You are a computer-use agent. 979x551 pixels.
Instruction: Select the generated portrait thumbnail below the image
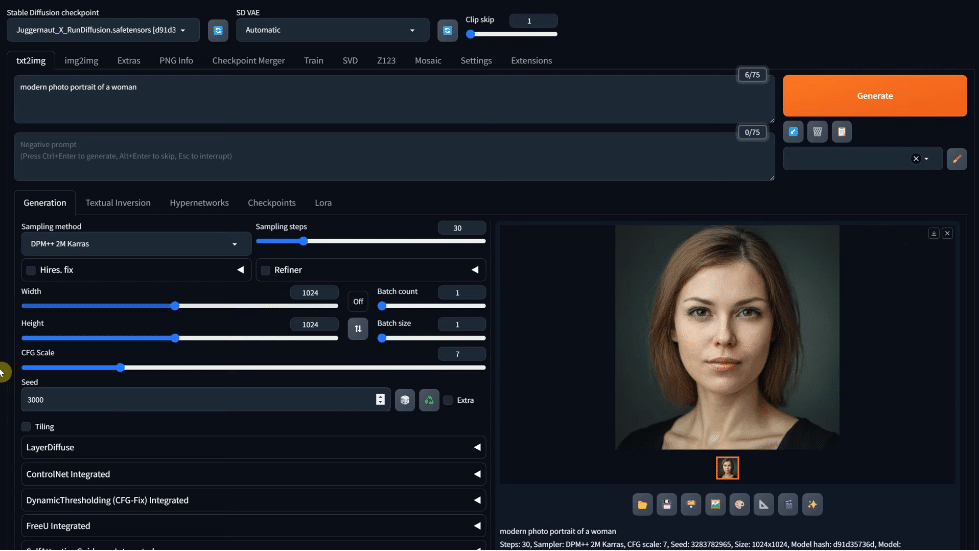(x=727, y=468)
